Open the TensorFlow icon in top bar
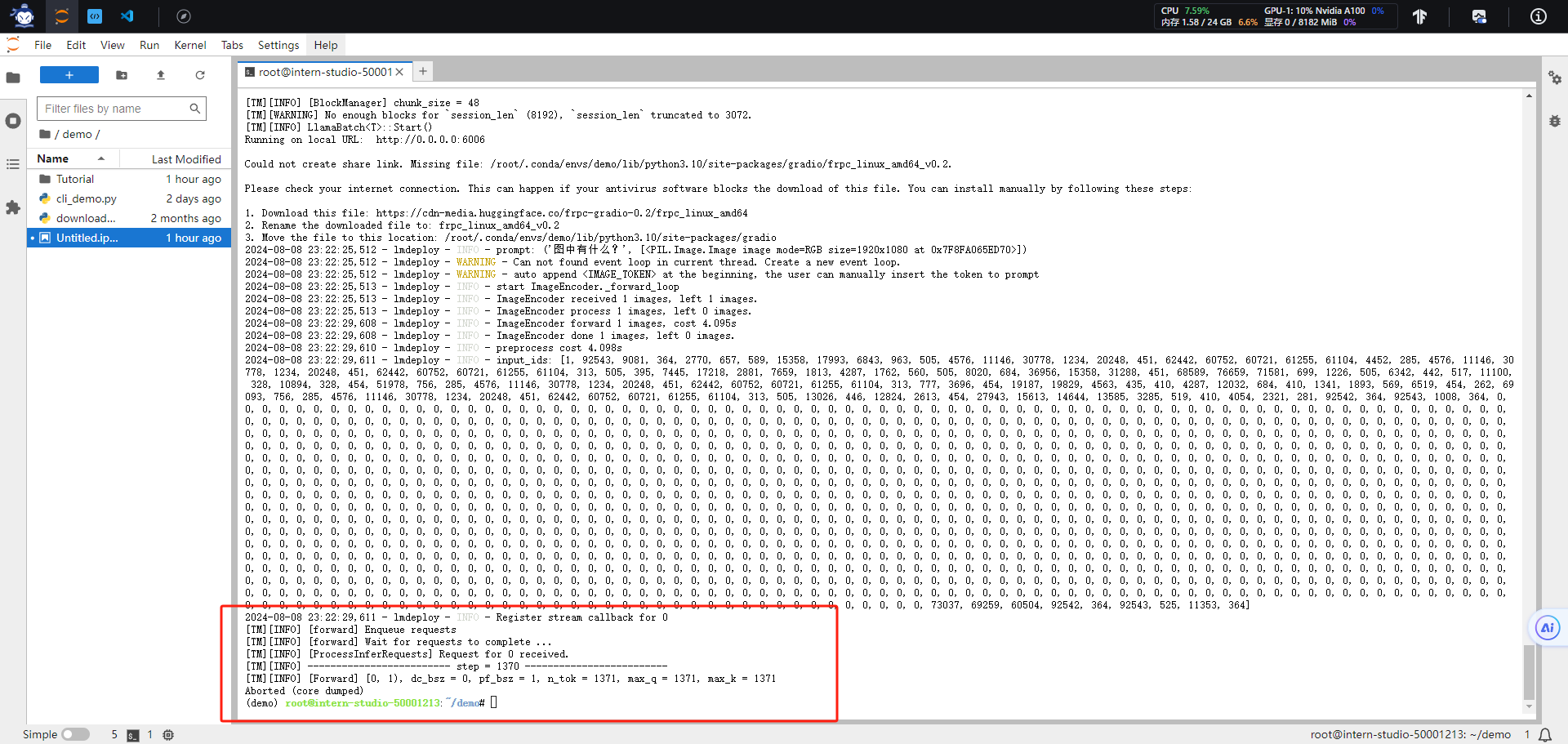1568x744 pixels. [x=1420, y=16]
